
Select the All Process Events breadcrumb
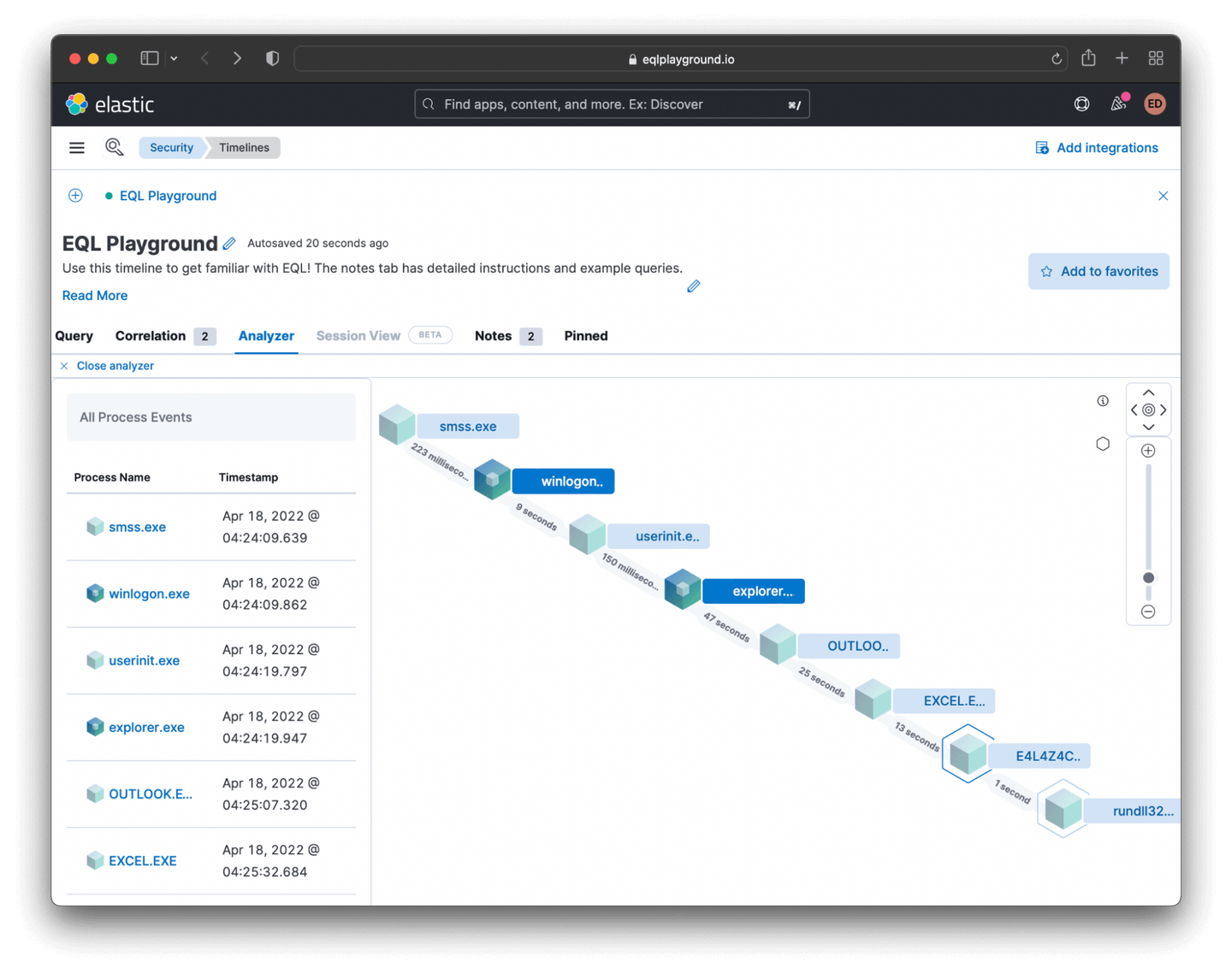point(136,417)
